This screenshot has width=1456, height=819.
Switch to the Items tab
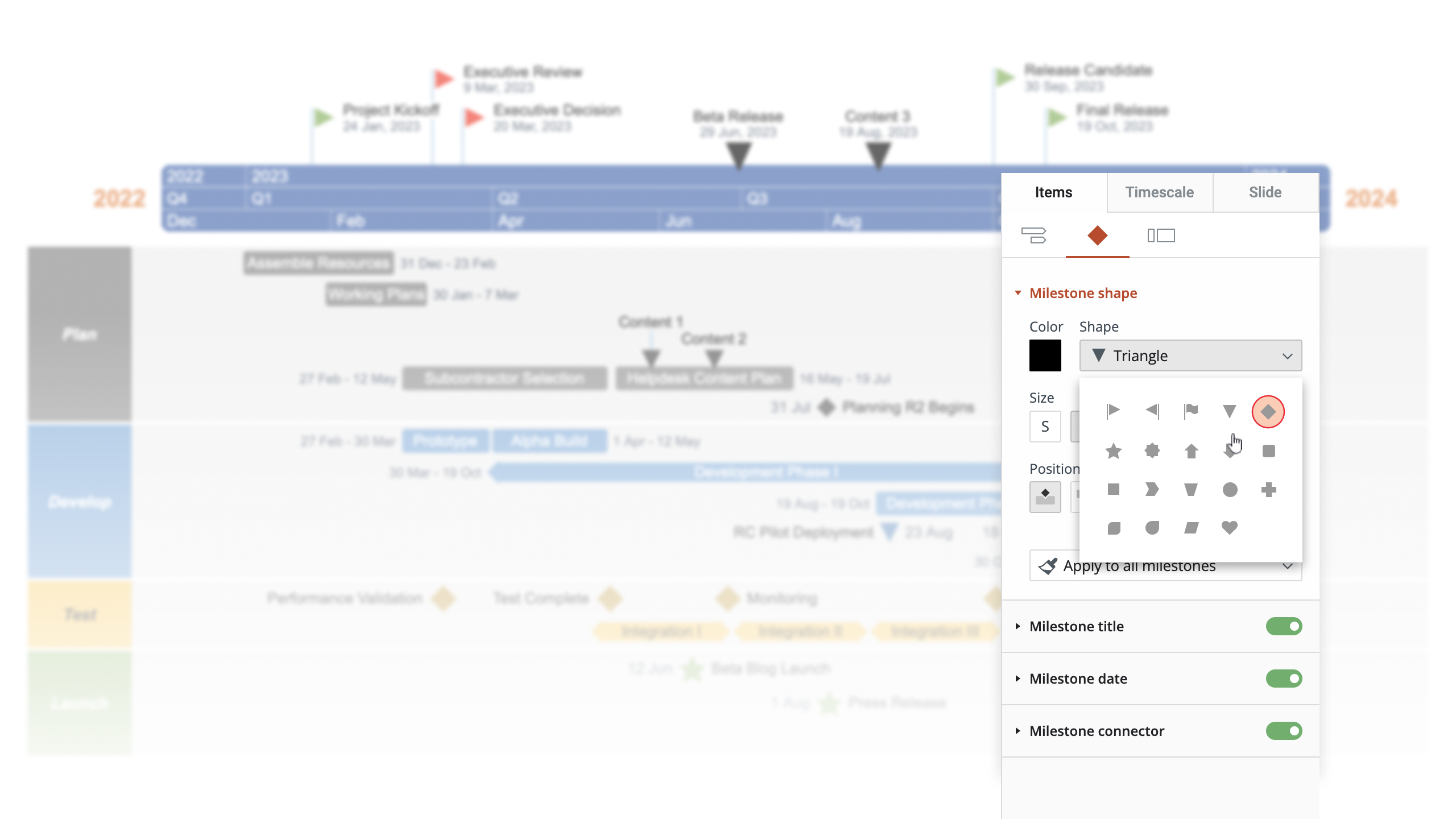click(1053, 191)
